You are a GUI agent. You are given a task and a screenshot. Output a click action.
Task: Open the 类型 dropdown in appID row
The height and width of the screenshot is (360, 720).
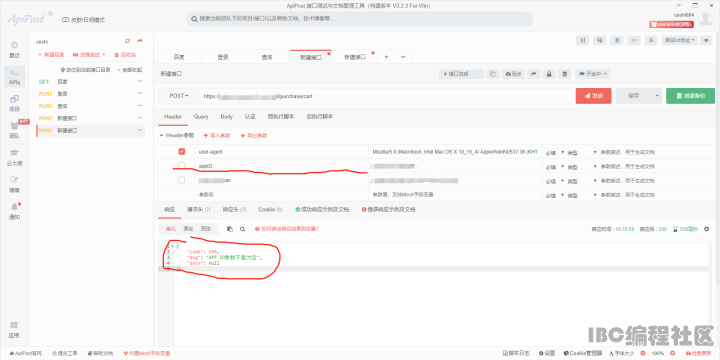(582, 166)
